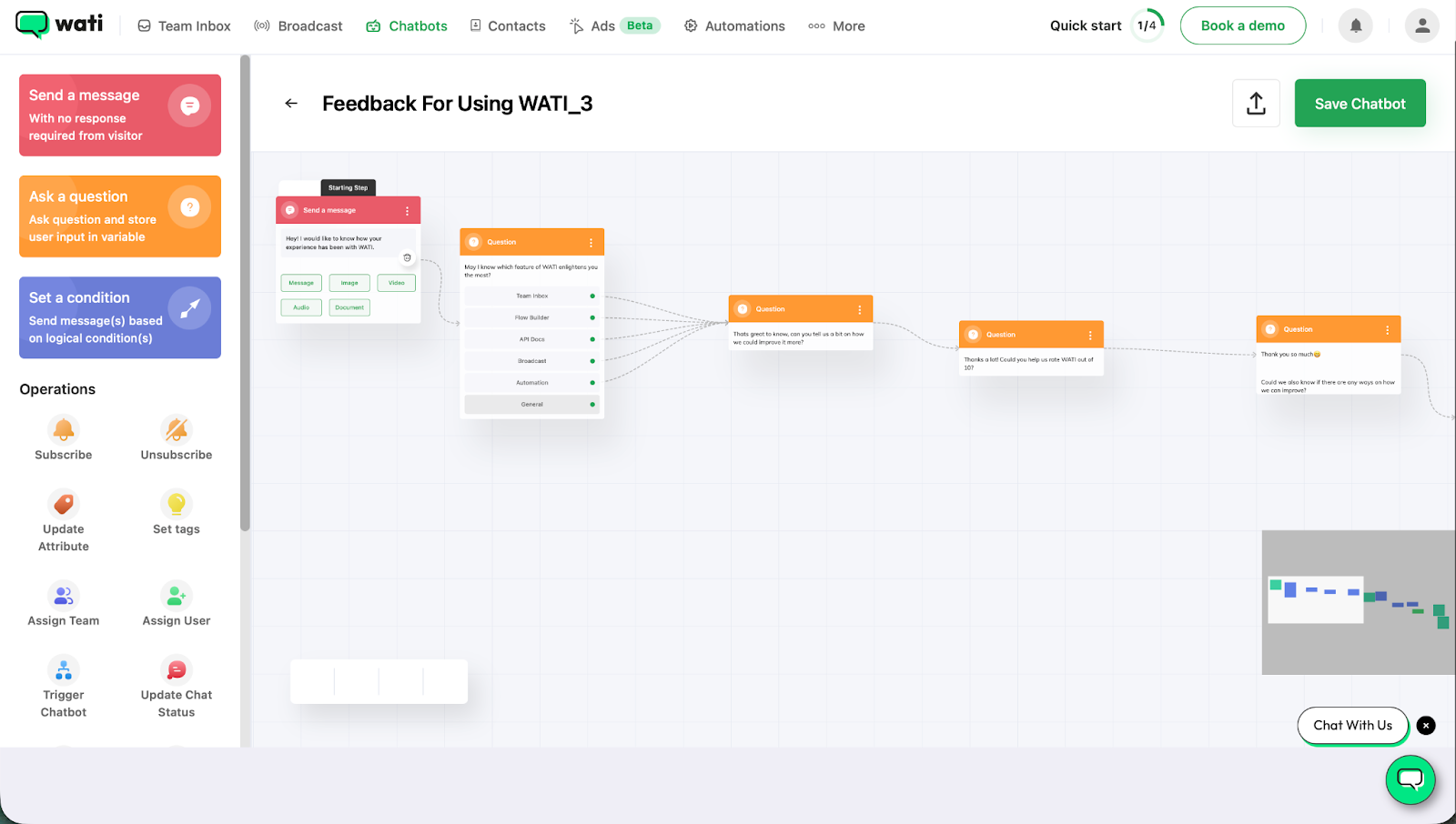Open the Ads Beta section
The width and height of the screenshot is (1456, 824).
pos(615,26)
